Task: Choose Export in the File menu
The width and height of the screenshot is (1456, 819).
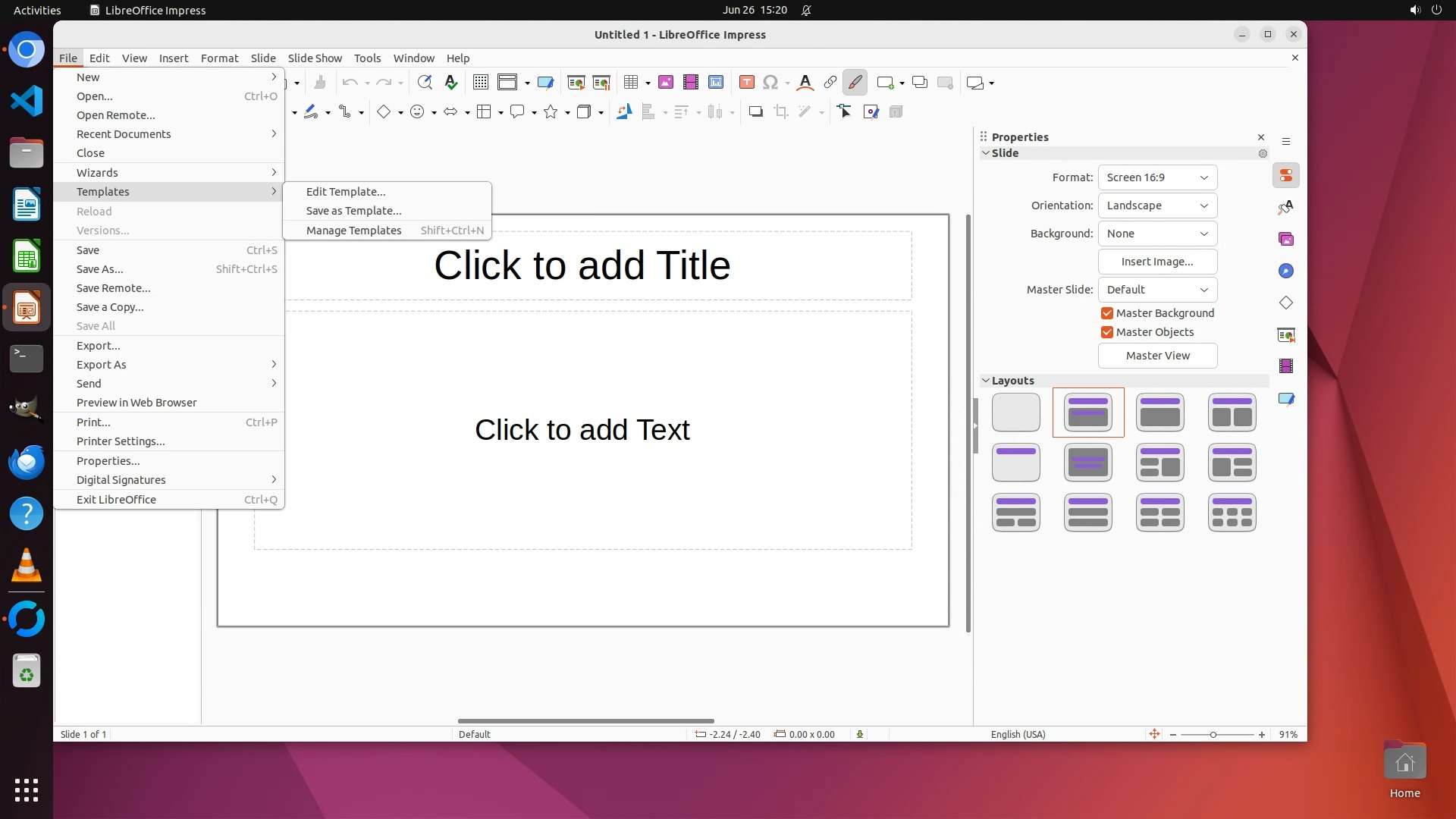Action: click(x=98, y=346)
